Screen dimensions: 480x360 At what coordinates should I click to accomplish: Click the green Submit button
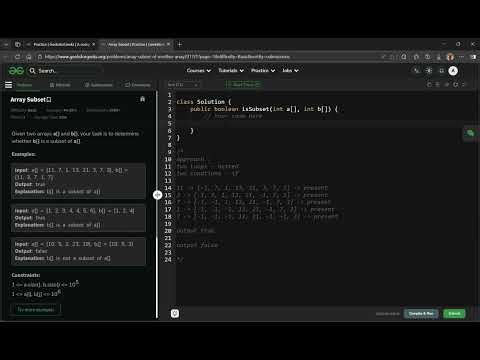click(454, 314)
